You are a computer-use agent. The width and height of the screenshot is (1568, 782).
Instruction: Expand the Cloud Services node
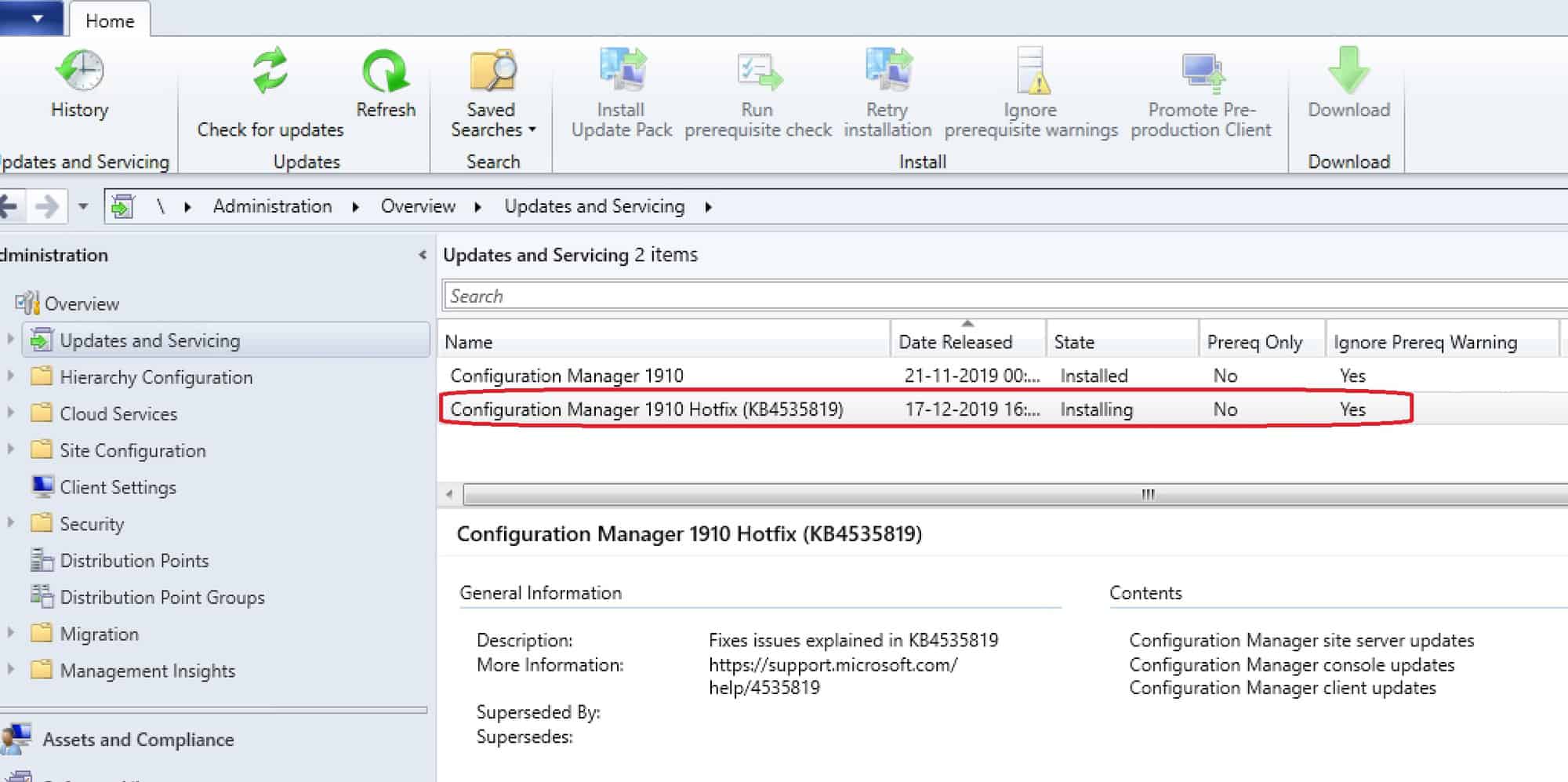[10, 413]
